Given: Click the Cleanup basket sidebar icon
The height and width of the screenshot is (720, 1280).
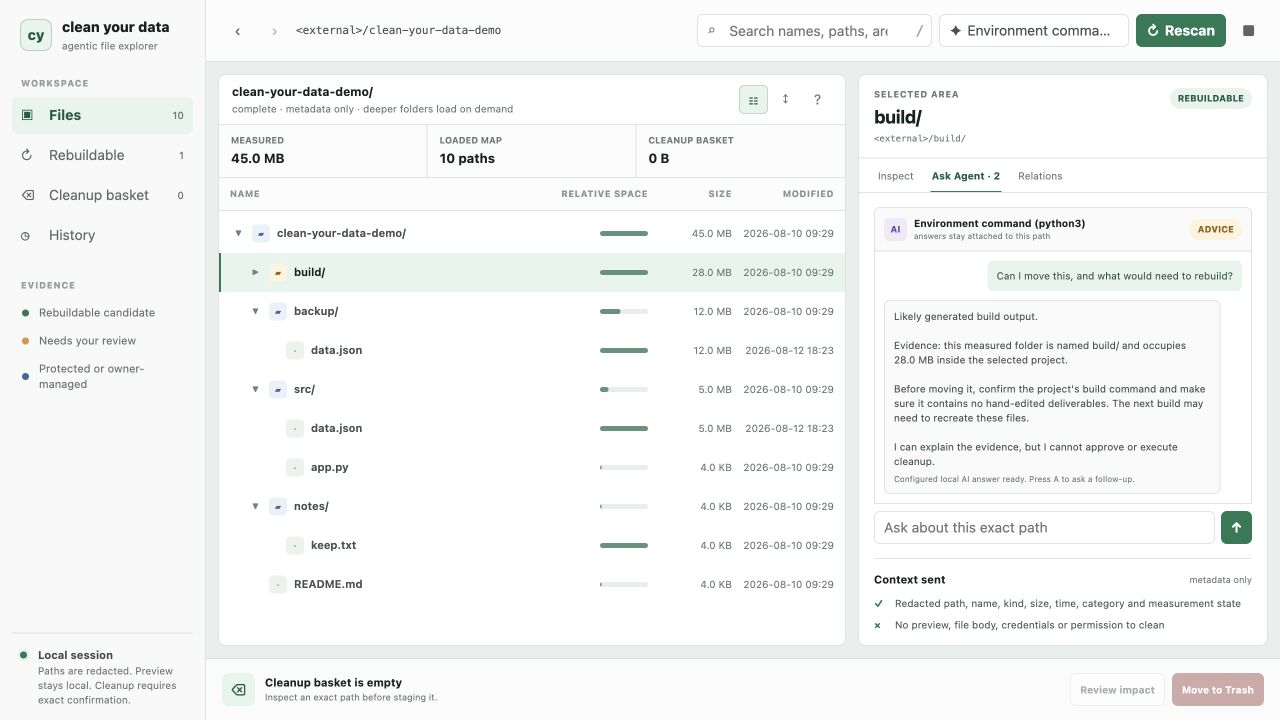Looking at the screenshot, I should point(27,195).
